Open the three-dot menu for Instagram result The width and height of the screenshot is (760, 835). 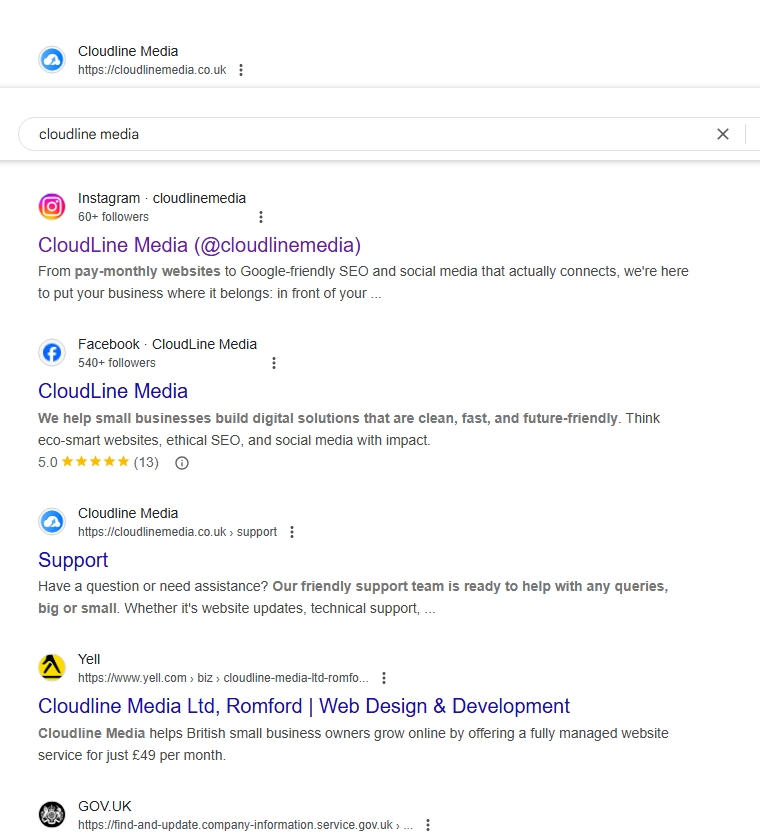(260, 217)
